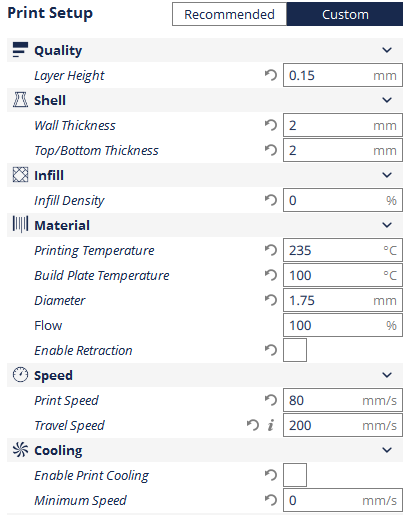This screenshot has width=405, height=515.
Task: Reset Layer Height to default value
Action: tap(271, 75)
